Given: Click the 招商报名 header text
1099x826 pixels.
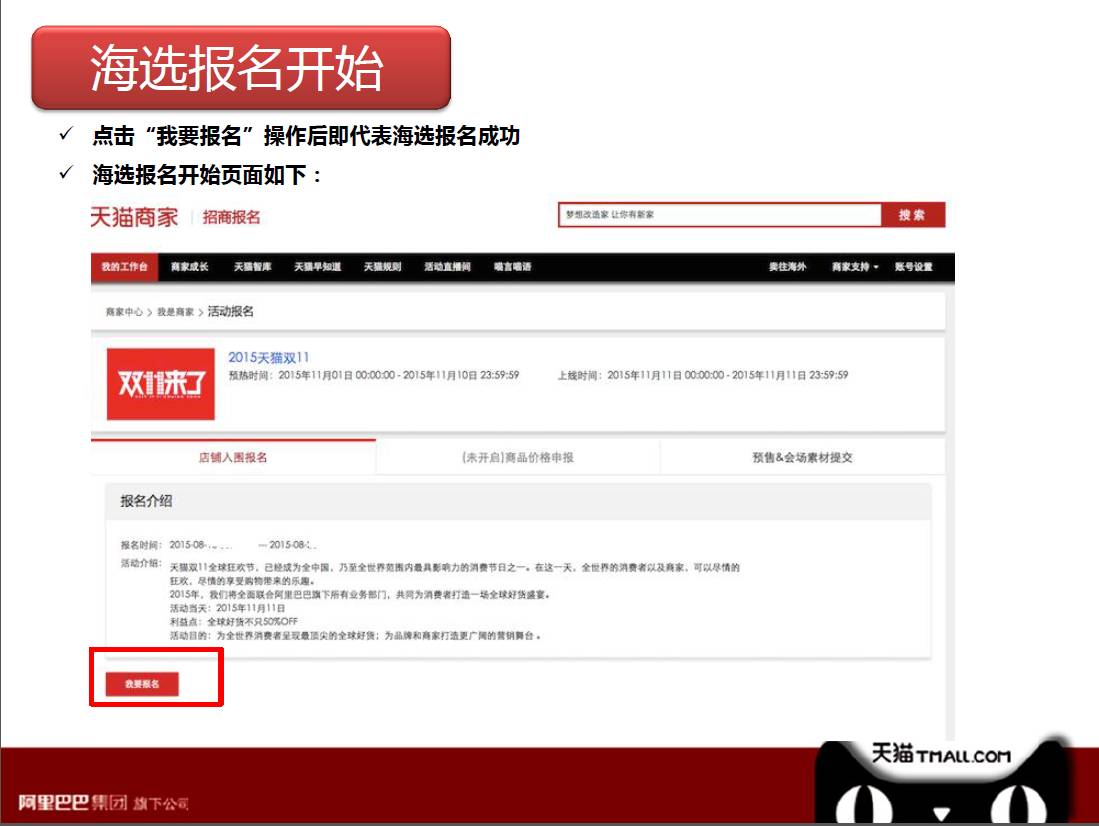Looking at the screenshot, I should coord(231,217).
